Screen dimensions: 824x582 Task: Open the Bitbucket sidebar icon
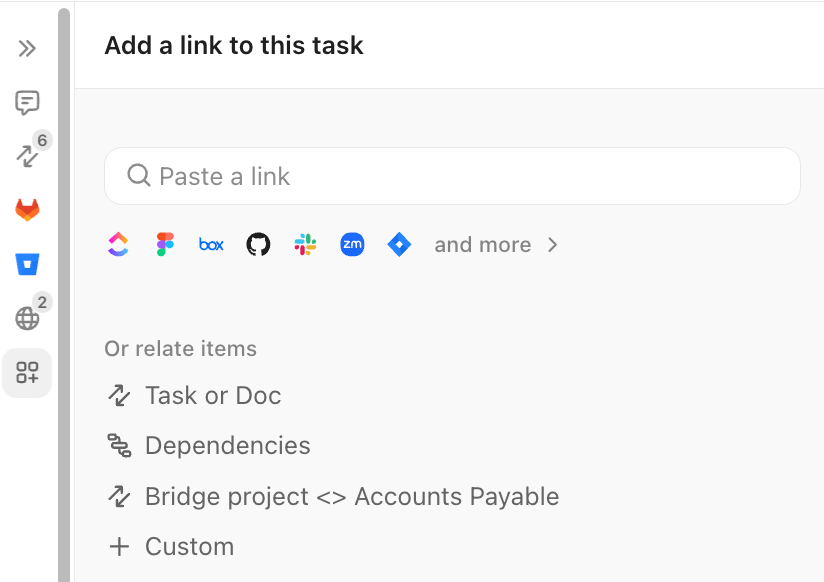28,264
